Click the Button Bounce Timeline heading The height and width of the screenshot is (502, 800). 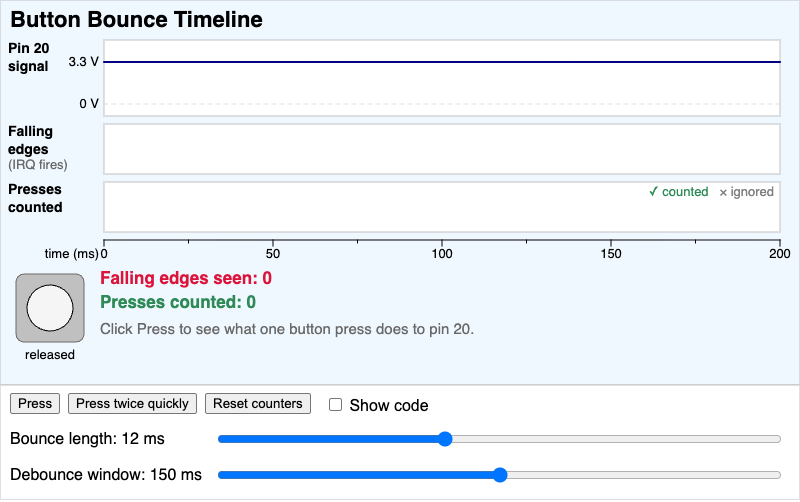click(136, 19)
